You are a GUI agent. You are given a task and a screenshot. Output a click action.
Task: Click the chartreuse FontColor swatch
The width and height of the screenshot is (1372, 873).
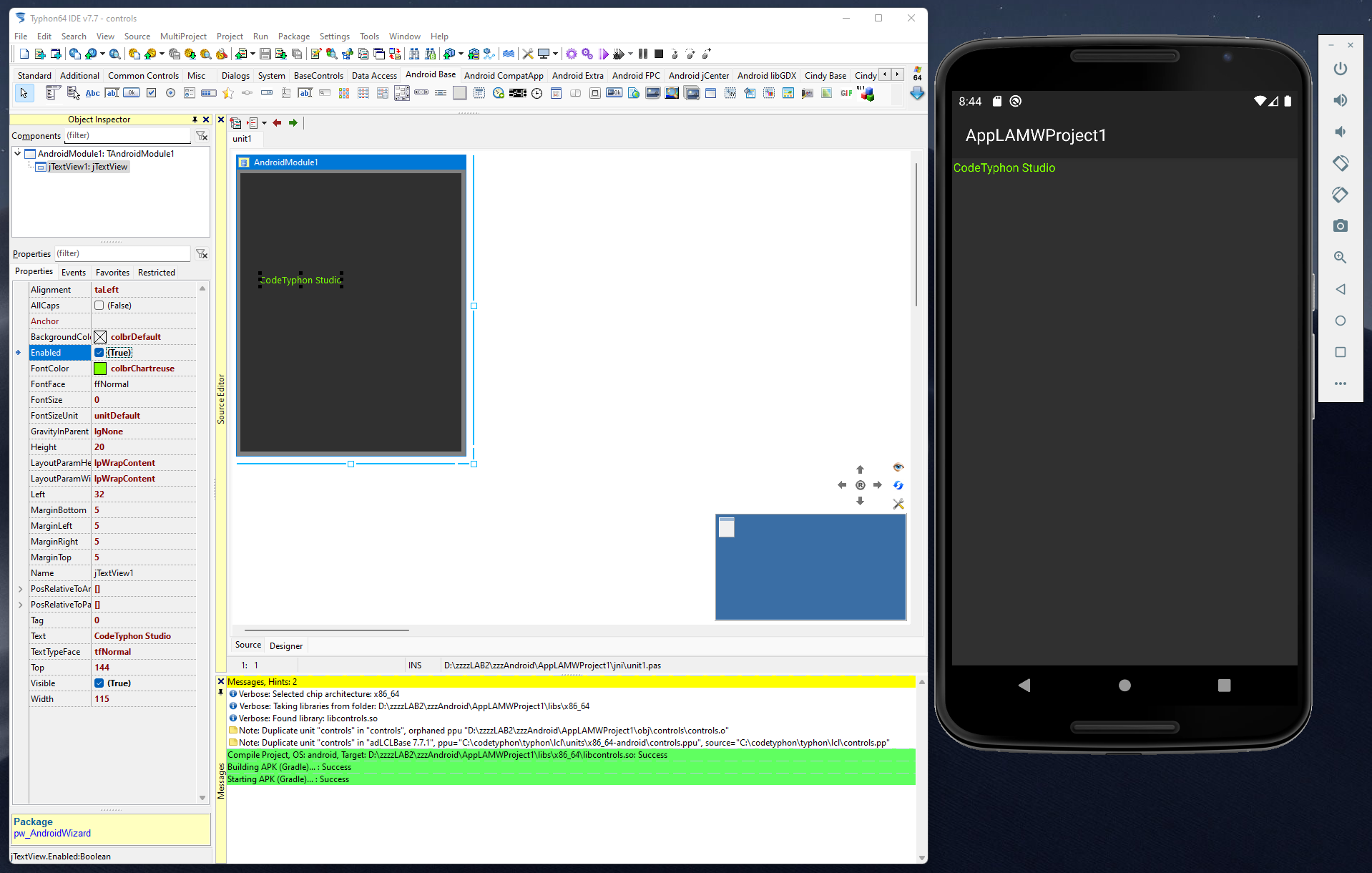pos(100,369)
